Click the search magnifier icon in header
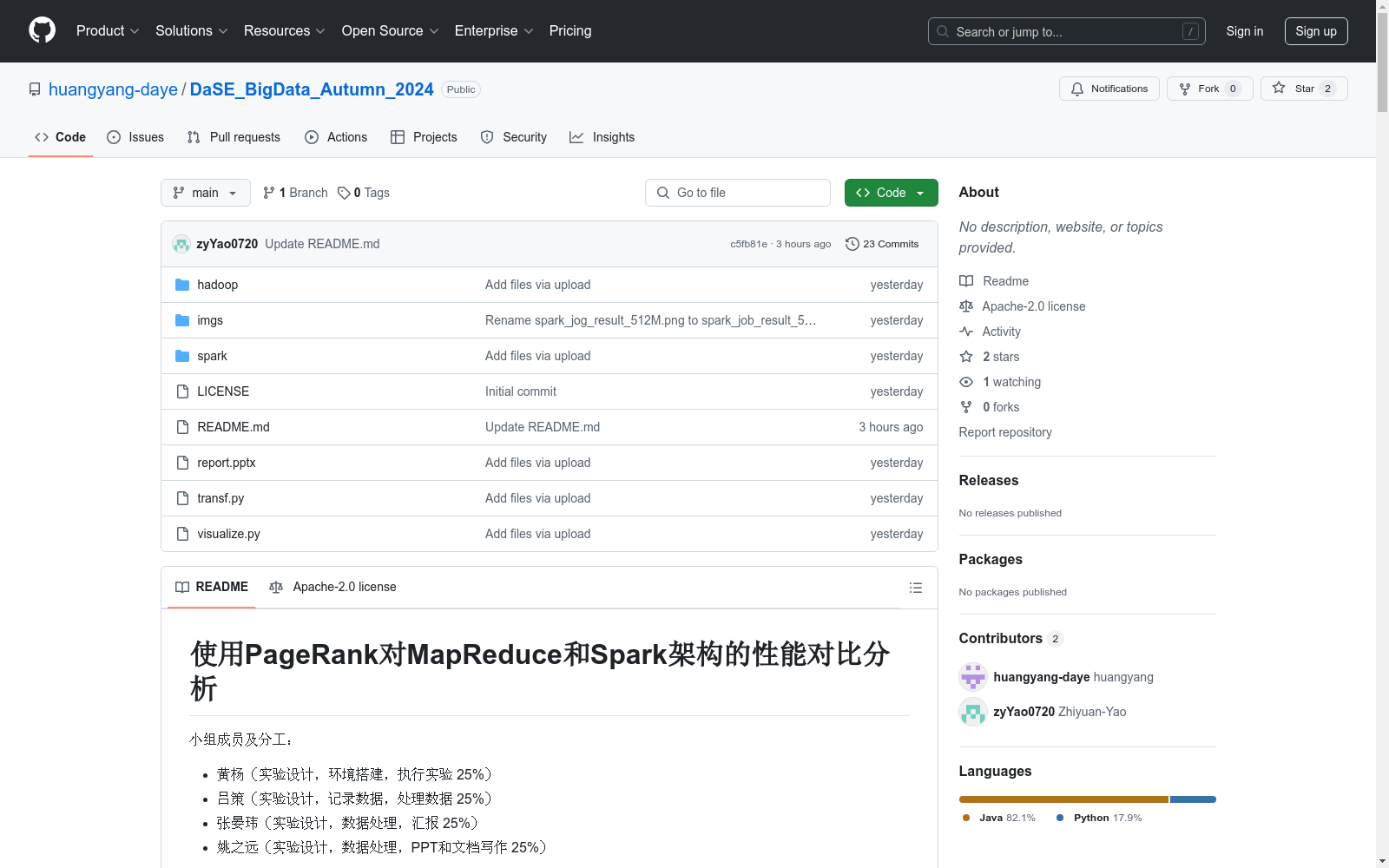This screenshot has height=868, width=1389. pos(943,31)
